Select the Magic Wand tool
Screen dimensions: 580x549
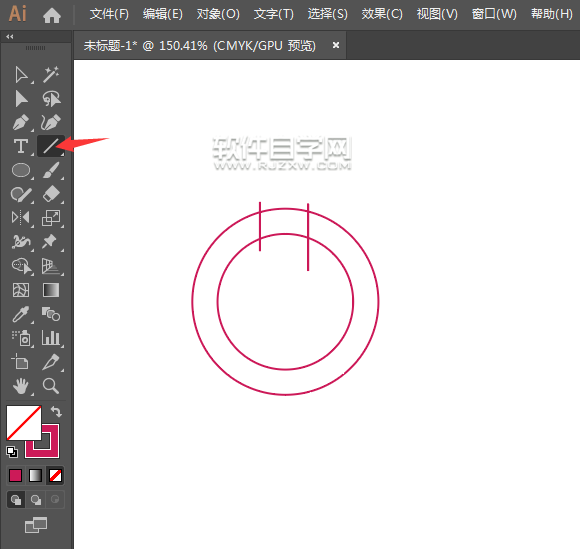tap(51, 75)
